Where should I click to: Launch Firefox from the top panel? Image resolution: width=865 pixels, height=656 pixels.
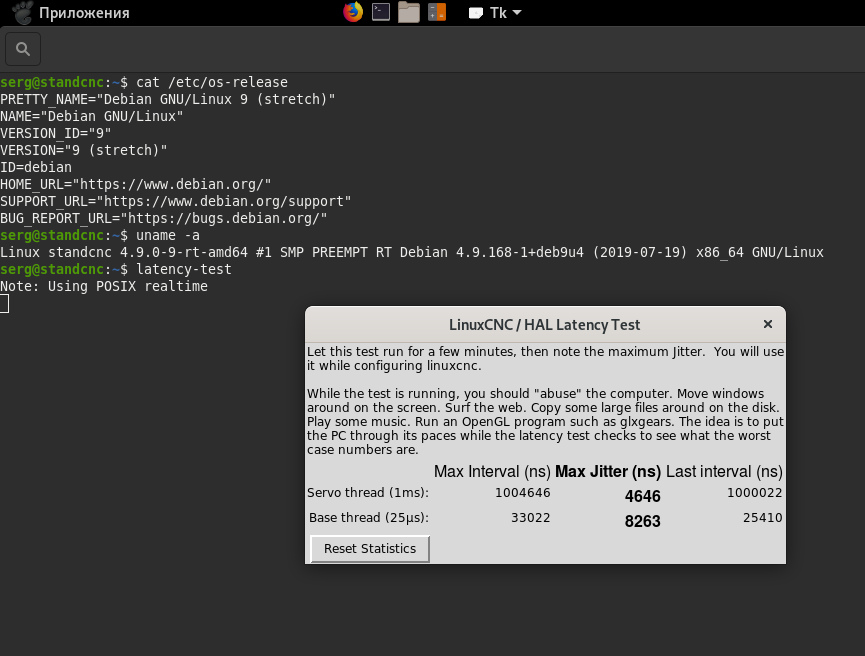pyautogui.click(x=353, y=12)
